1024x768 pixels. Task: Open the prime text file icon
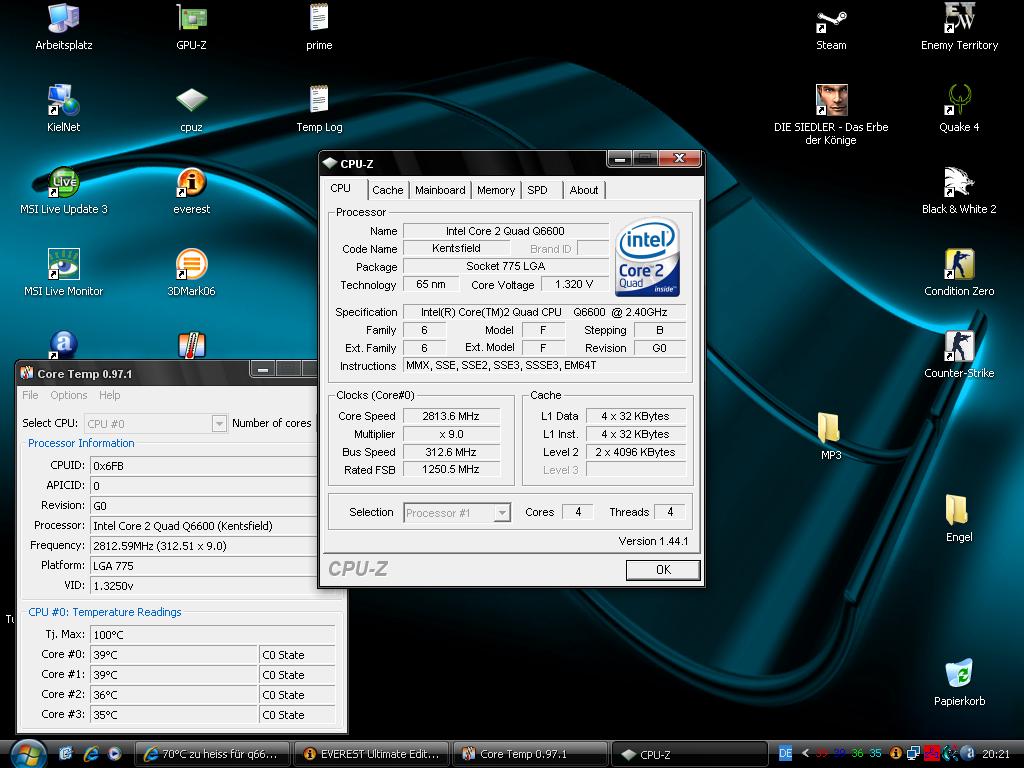click(x=319, y=27)
